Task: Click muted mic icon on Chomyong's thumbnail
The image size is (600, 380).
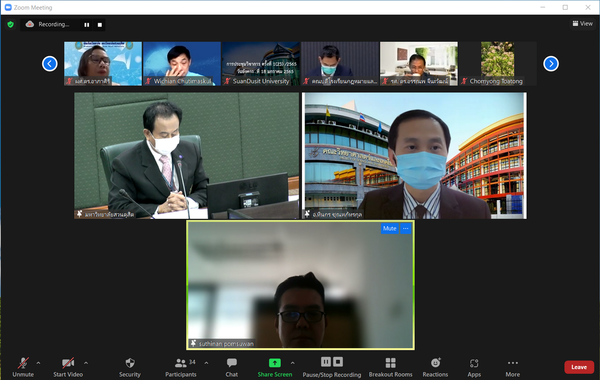Action: pos(464,81)
